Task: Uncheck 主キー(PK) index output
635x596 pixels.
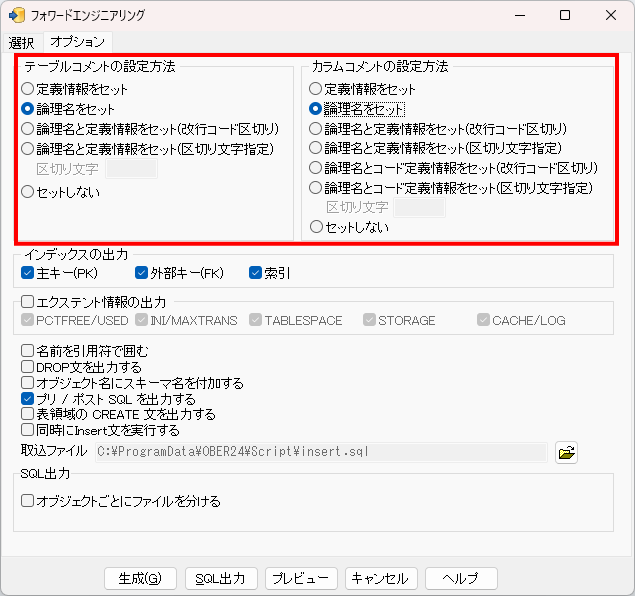Action: click(27, 273)
